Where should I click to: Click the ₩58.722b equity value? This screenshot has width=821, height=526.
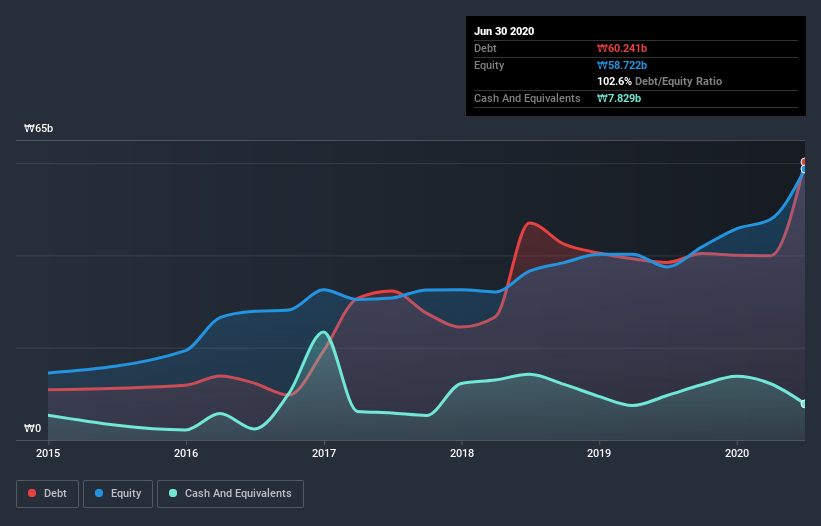pyautogui.click(x=622, y=65)
